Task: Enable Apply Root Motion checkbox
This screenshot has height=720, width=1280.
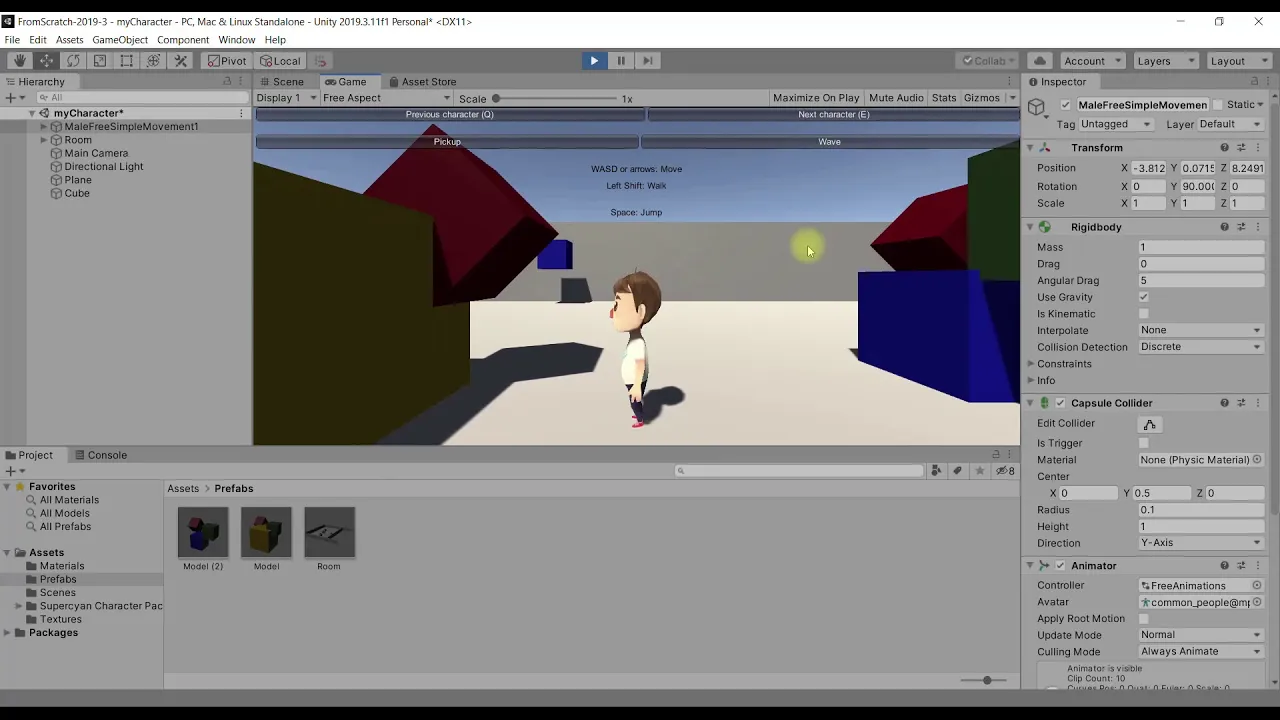Action: pos(1144,619)
